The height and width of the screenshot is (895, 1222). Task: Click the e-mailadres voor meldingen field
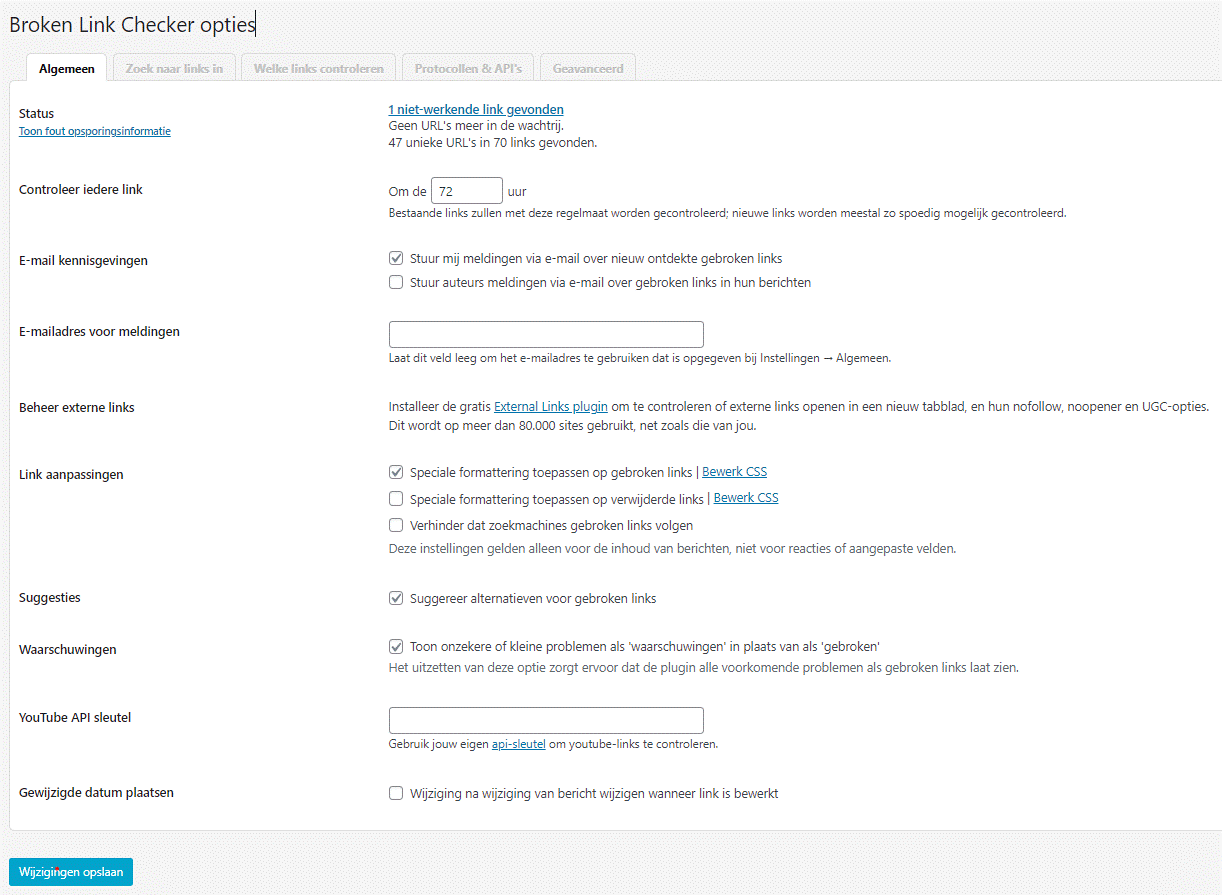[546, 334]
